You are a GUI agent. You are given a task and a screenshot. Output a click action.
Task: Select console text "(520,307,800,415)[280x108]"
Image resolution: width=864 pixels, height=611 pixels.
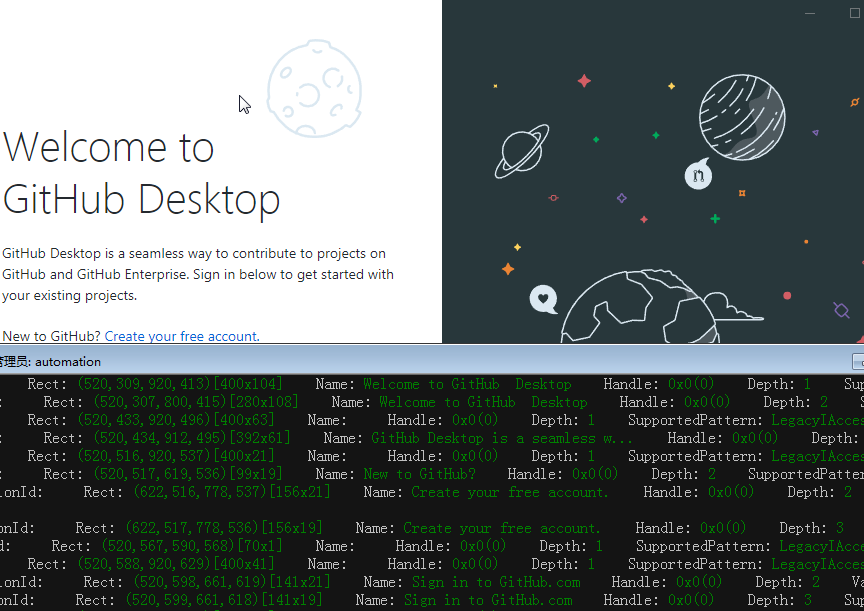tap(196, 402)
